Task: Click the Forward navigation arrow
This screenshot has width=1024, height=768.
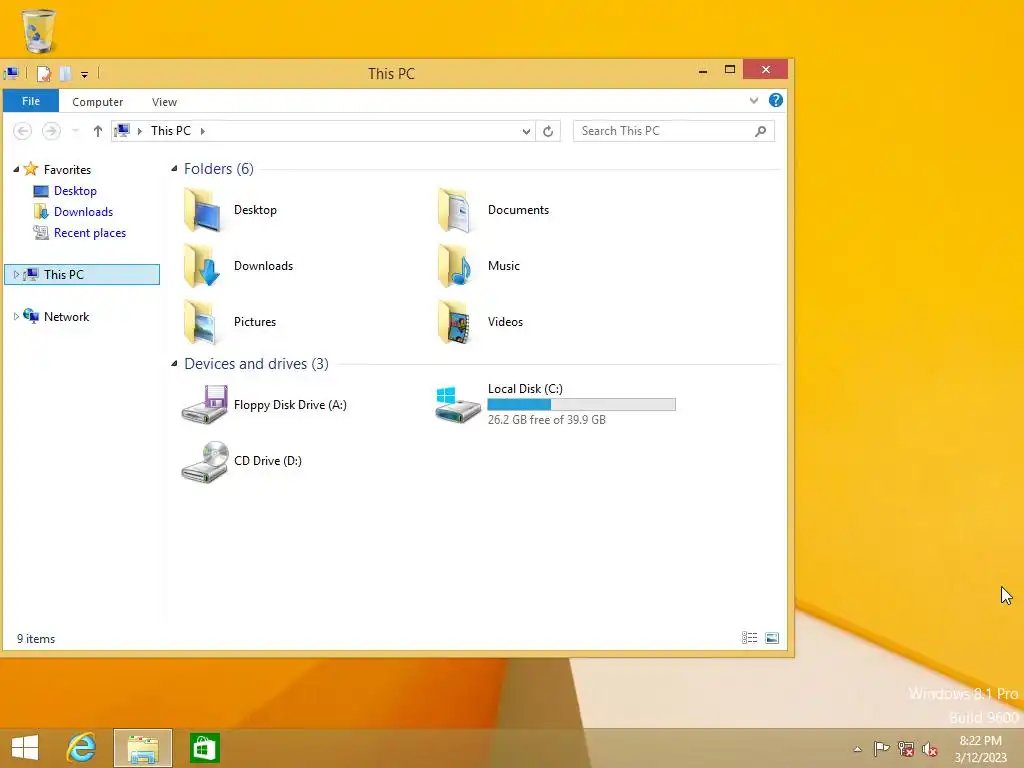Action: pyautogui.click(x=51, y=131)
